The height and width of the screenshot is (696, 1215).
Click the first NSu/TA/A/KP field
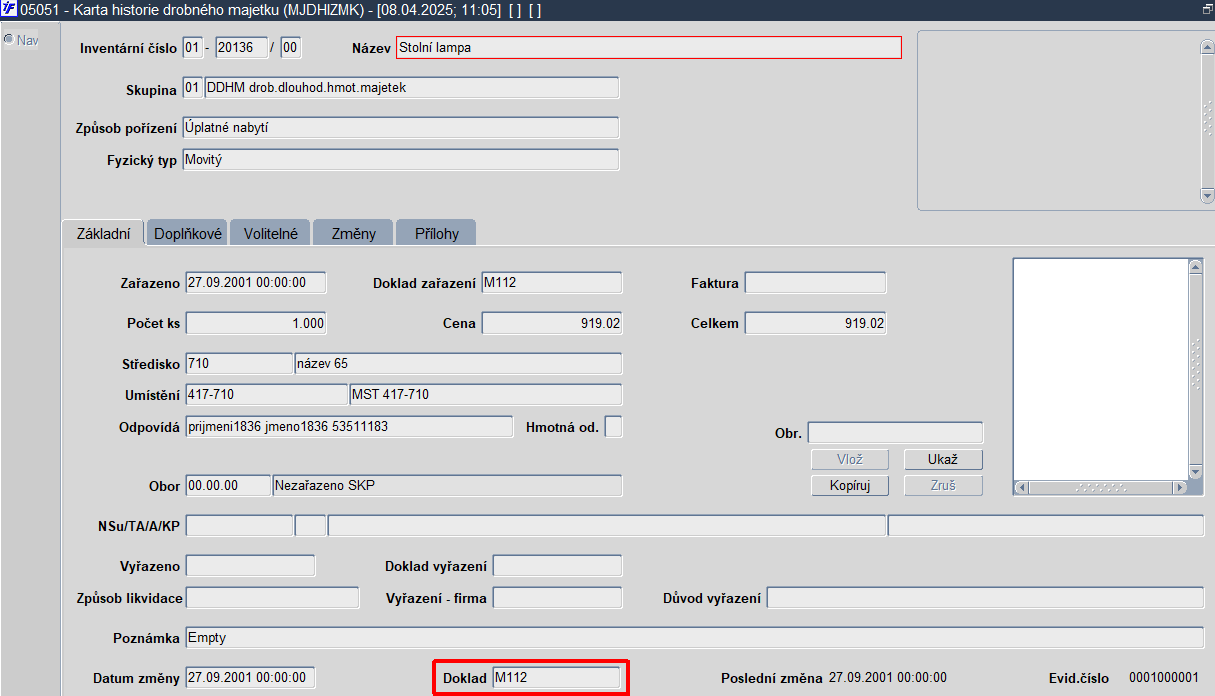[239, 526]
